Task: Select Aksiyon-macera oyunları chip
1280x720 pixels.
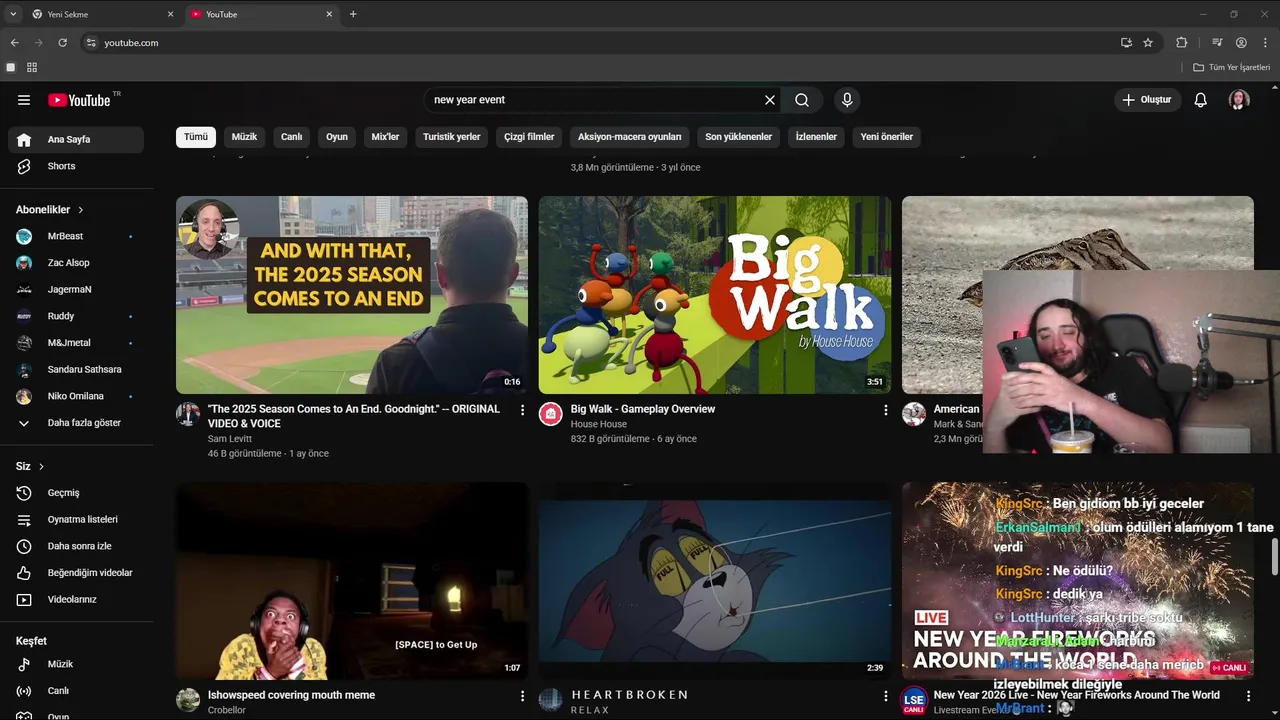Action: tap(629, 137)
